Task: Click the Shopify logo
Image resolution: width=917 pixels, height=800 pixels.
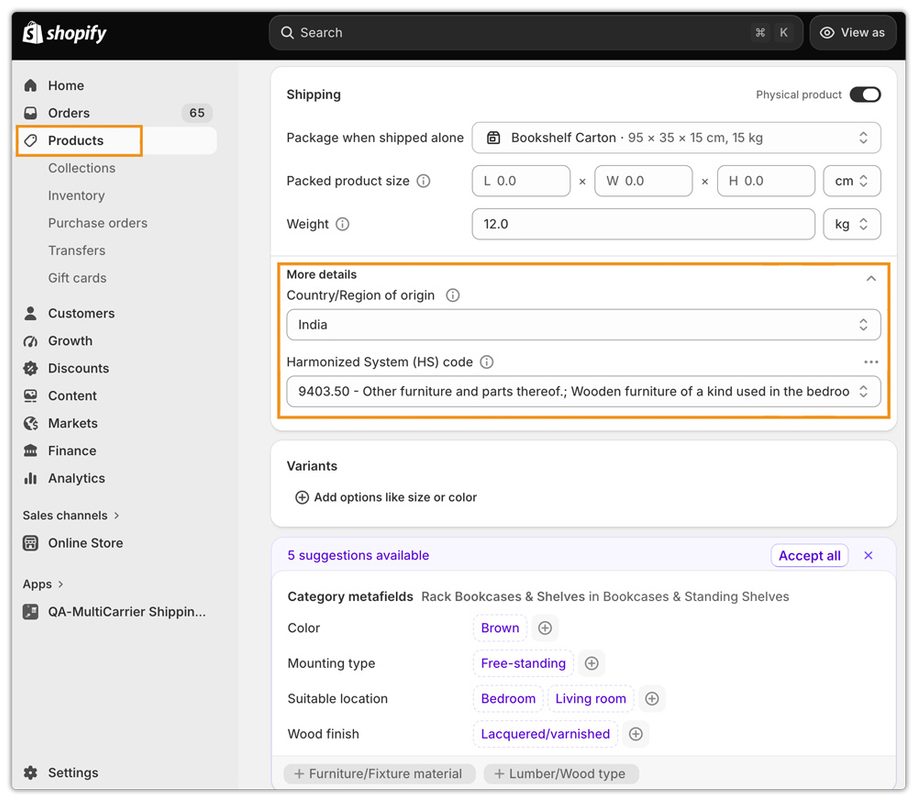Action: pos(64,33)
